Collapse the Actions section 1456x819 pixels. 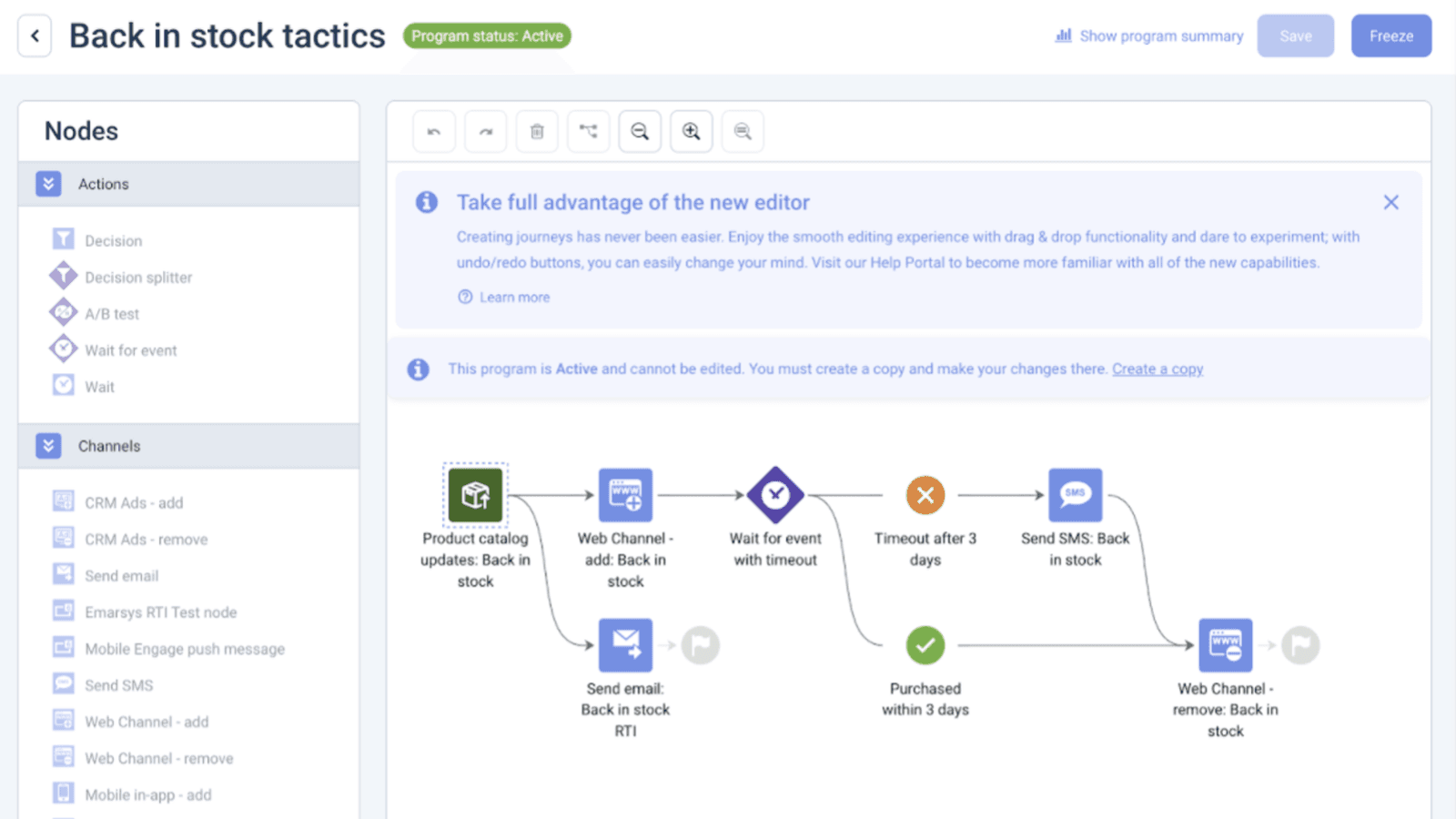pos(46,183)
